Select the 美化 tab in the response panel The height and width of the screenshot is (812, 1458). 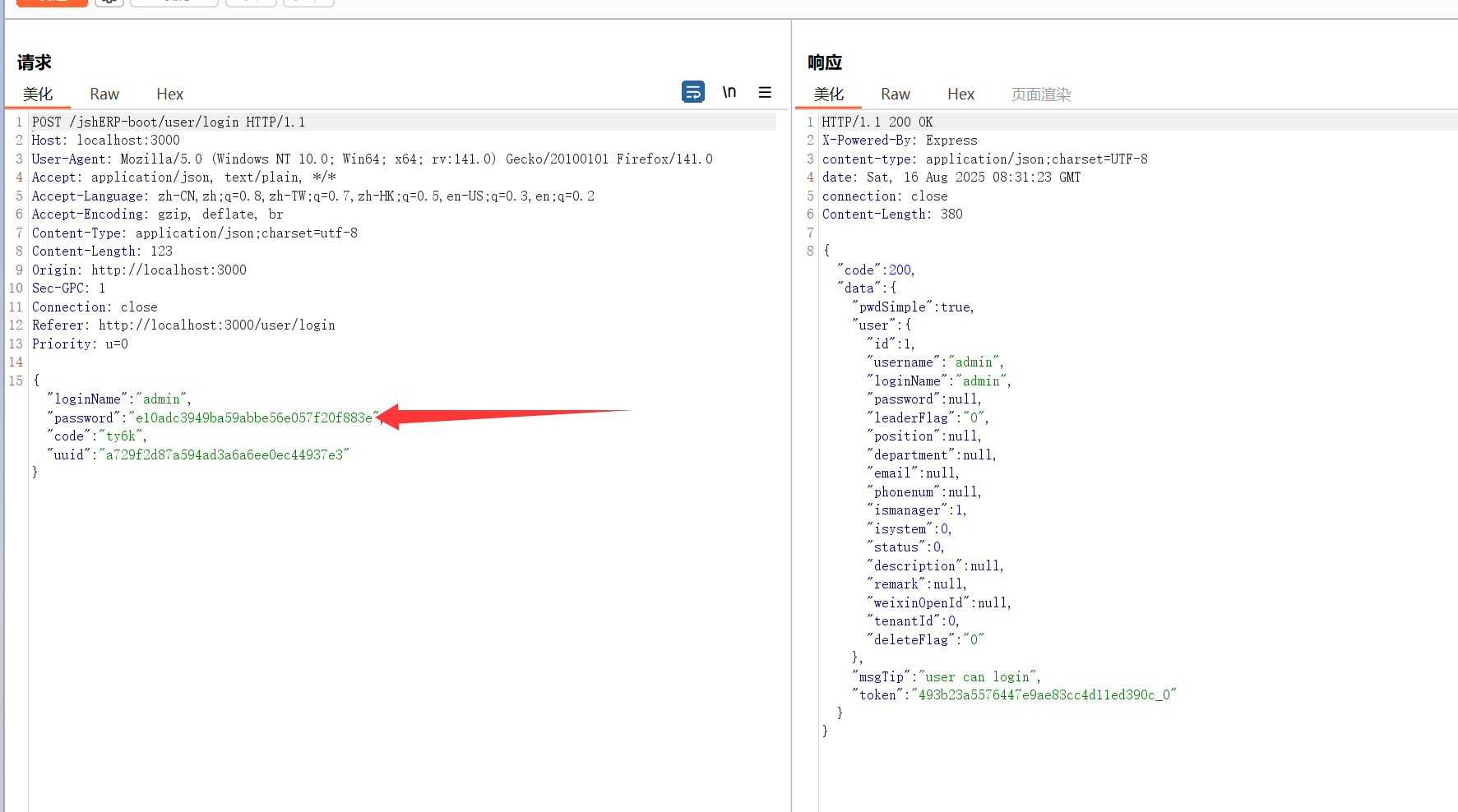click(829, 95)
